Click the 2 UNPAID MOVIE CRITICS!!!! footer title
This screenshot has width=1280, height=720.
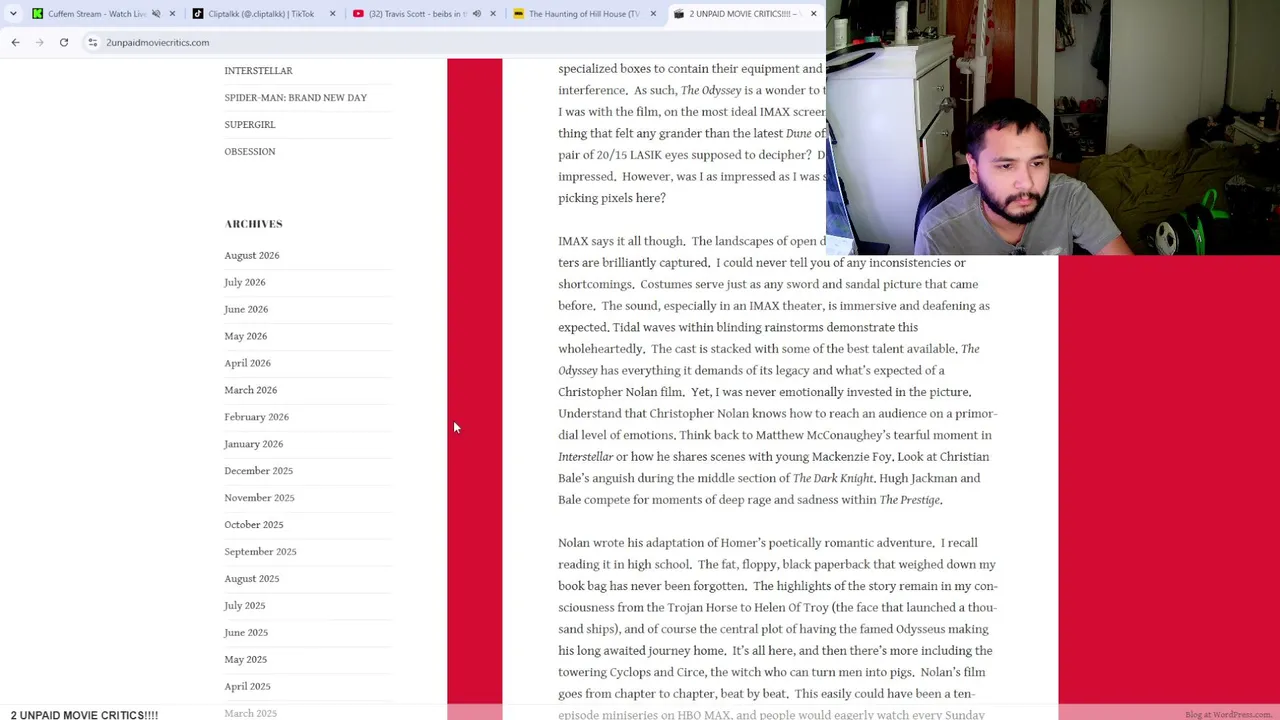(84, 715)
